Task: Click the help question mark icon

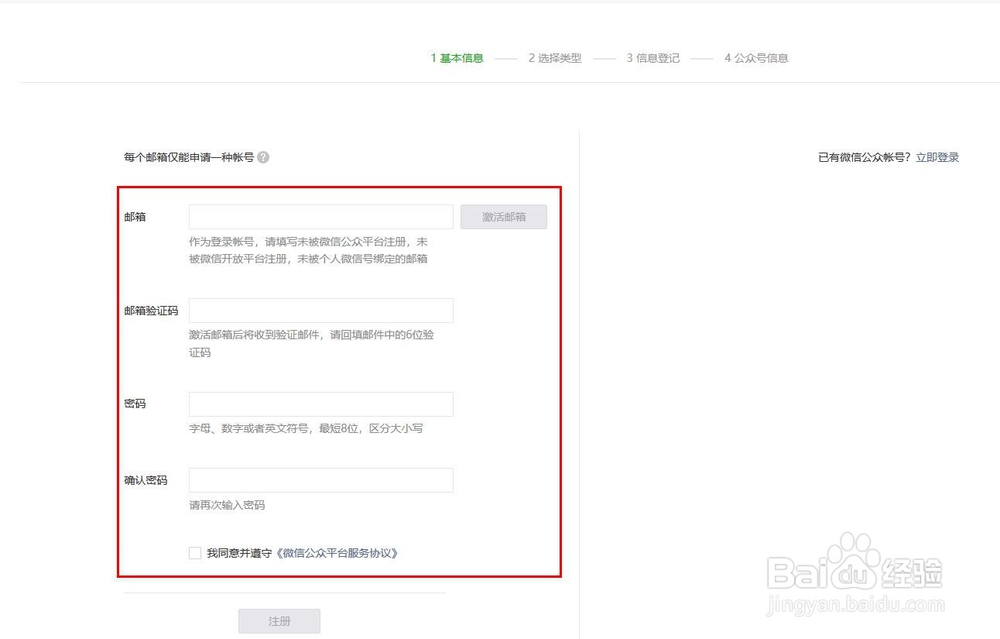Action: pyautogui.click(x=263, y=158)
